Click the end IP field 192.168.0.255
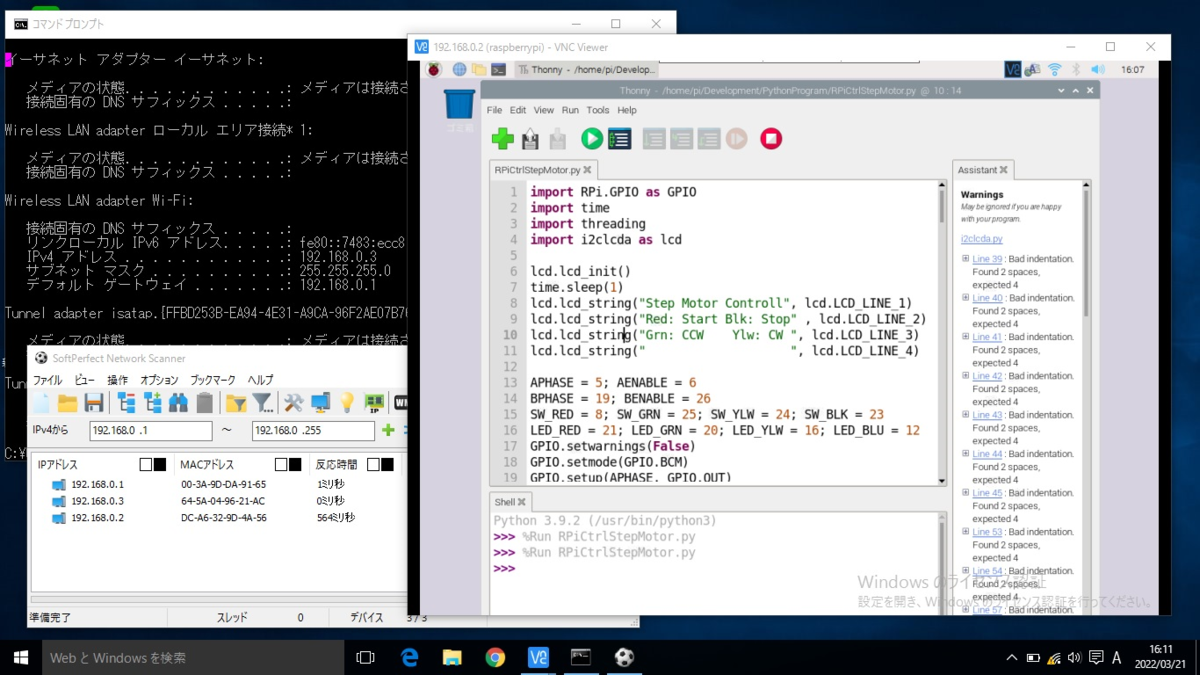Viewport: 1200px width, 675px height. click(x=313, y=431)
